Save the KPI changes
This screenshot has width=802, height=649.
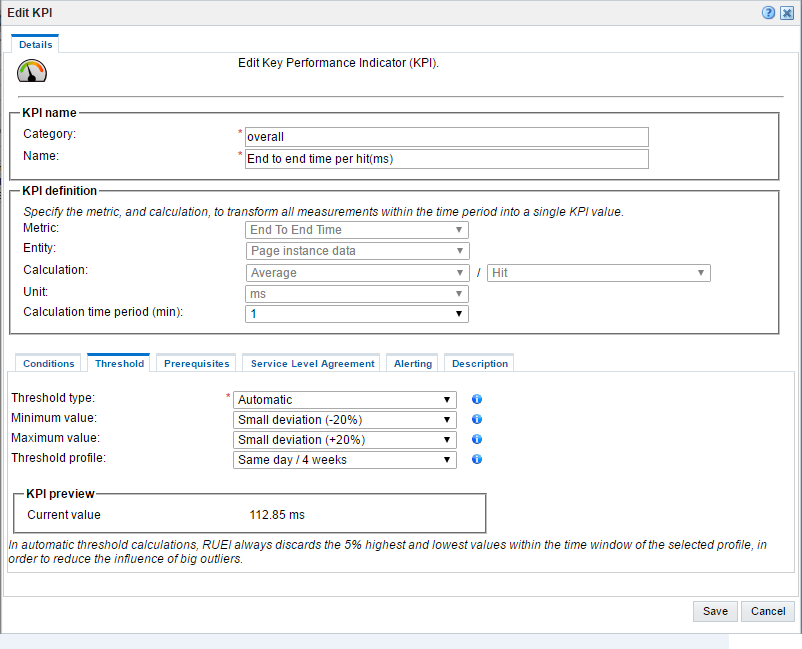click(715, 611)
